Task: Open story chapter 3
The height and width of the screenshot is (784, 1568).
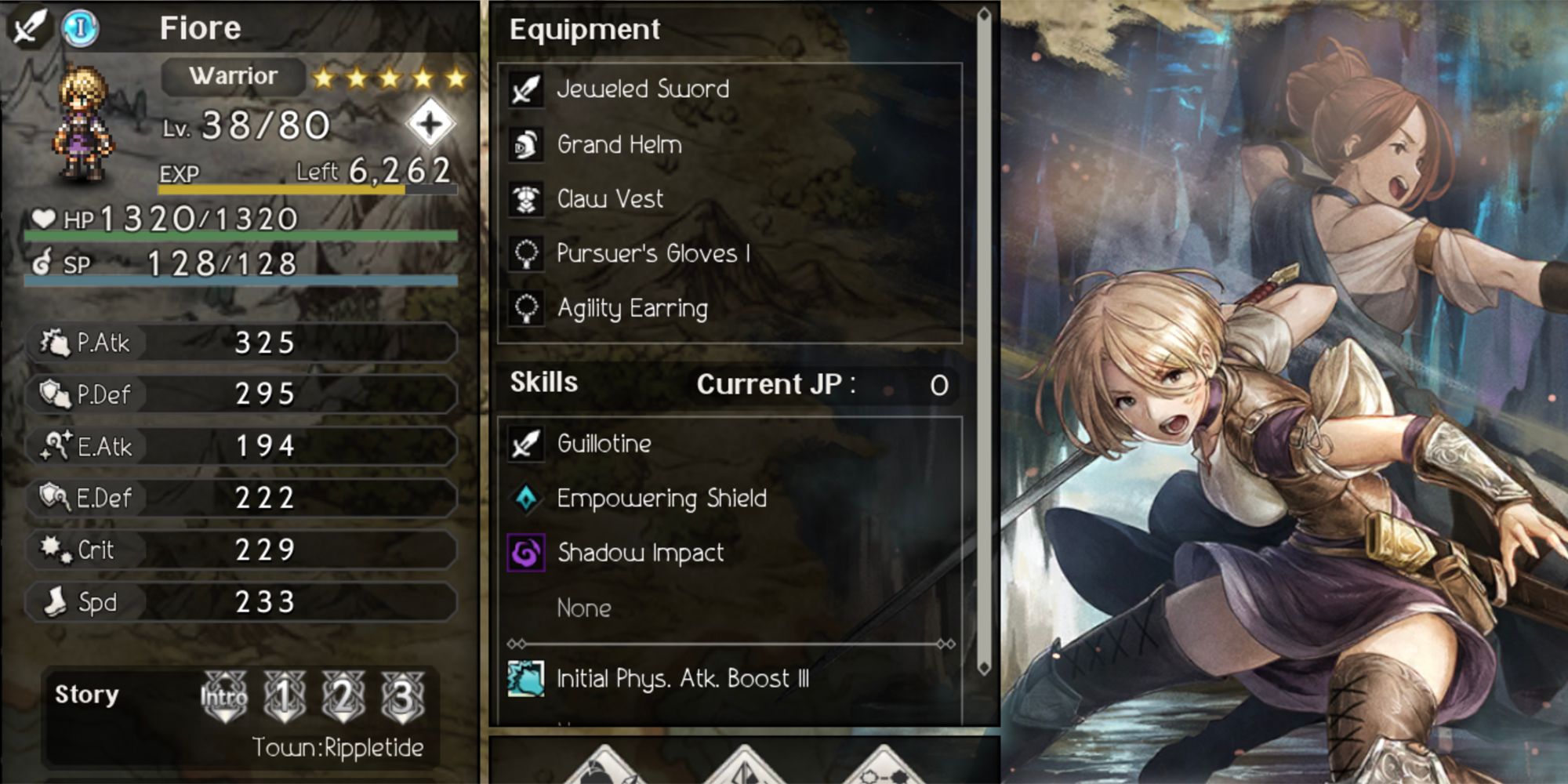Action: 403,696
